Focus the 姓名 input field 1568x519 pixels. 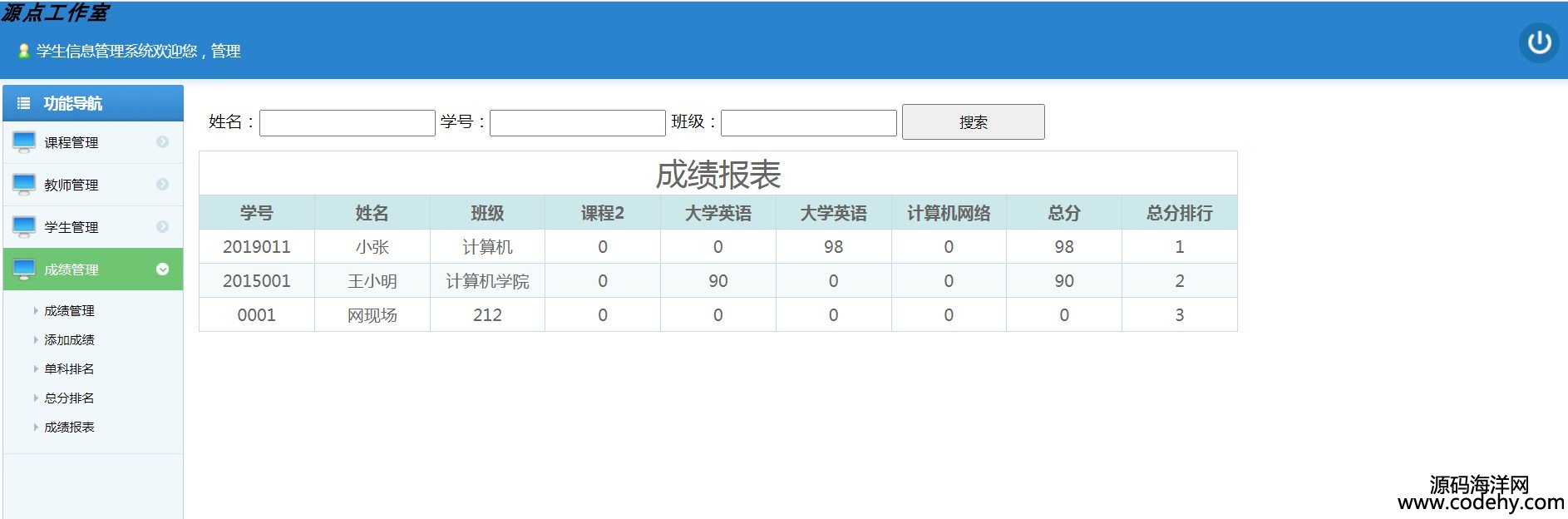click(347, 123)
